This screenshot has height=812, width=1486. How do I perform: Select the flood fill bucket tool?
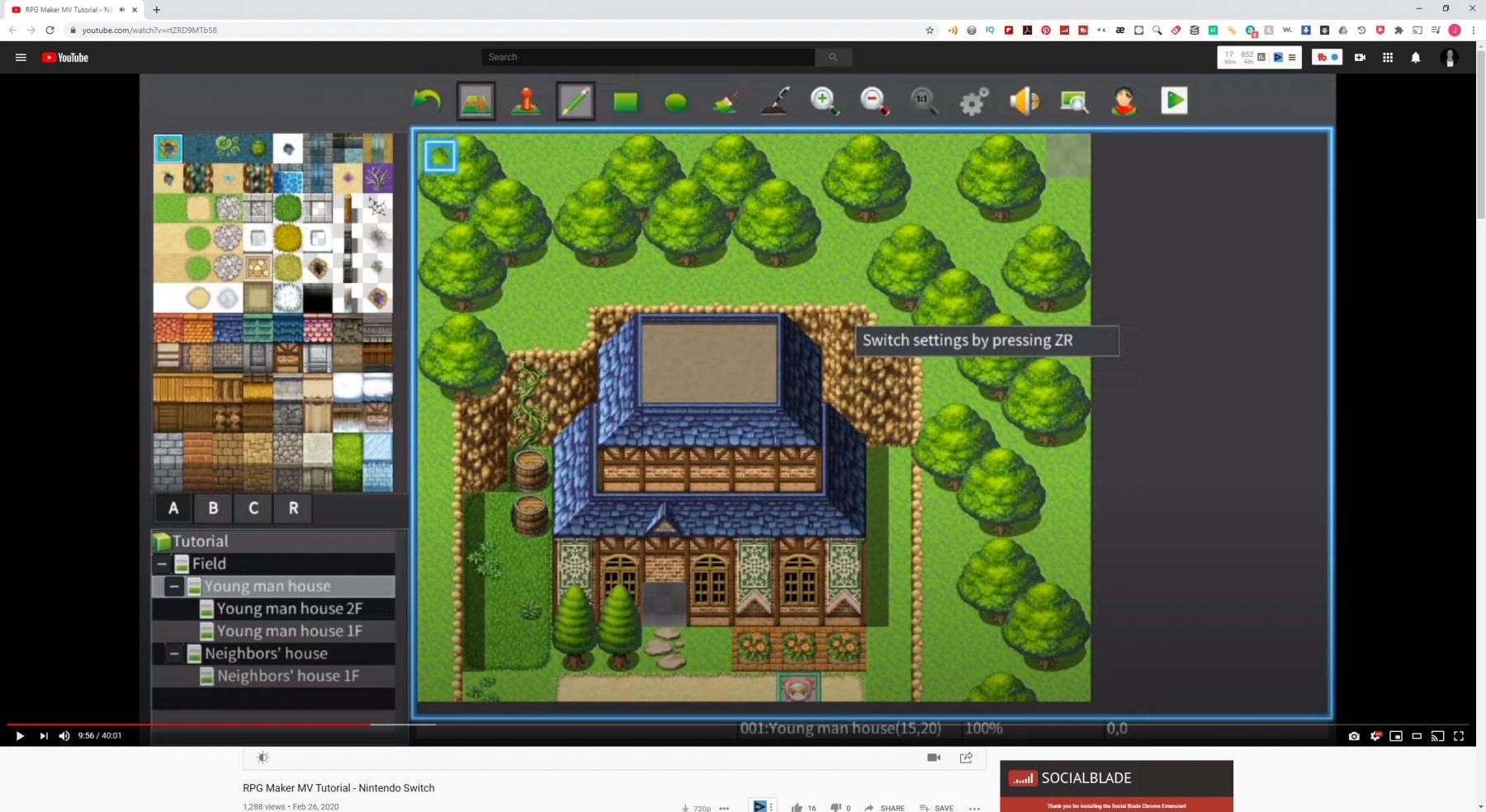click(726, 102)
